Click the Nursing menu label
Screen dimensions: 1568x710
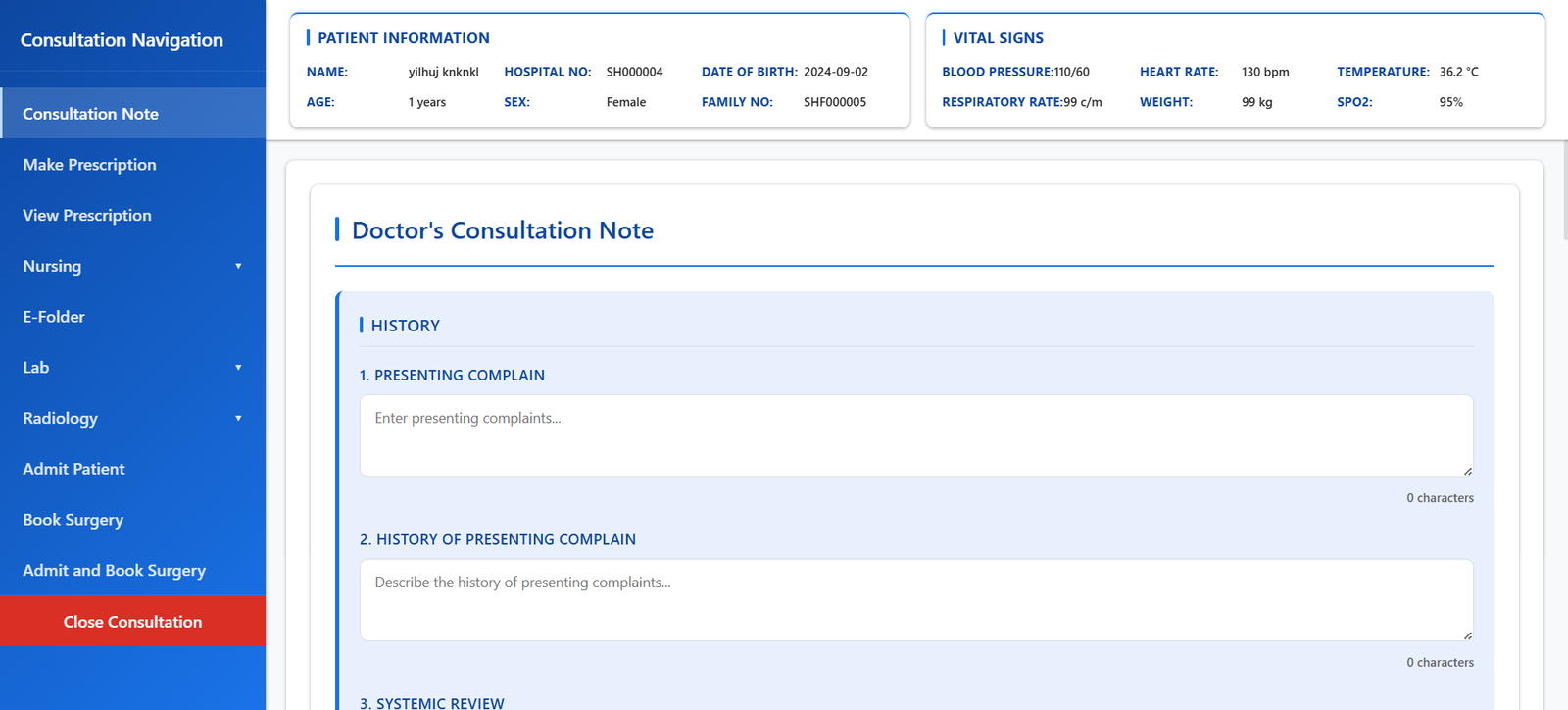tap(52, 267)
